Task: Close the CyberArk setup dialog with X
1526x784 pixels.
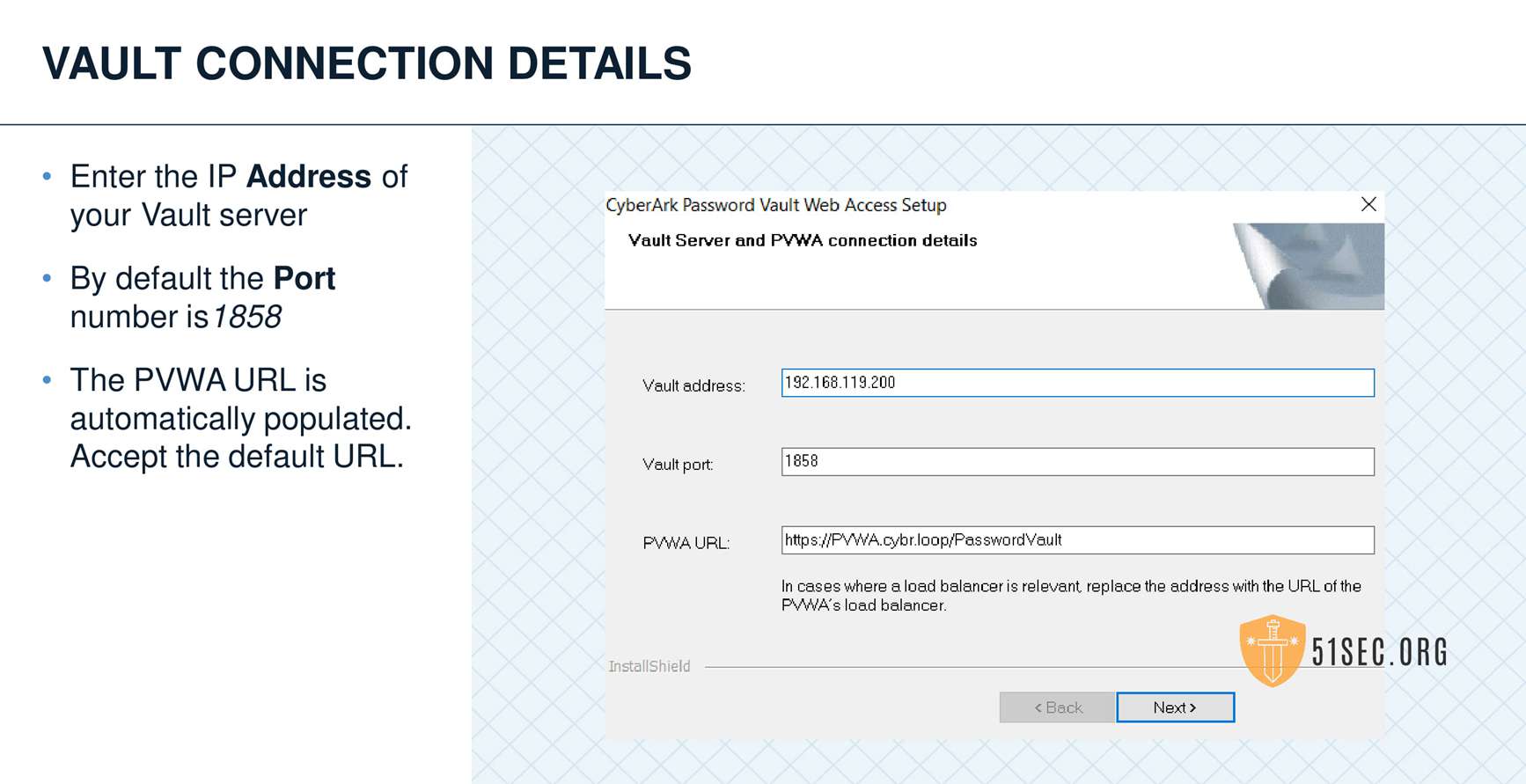Action: coord(1368,205)
